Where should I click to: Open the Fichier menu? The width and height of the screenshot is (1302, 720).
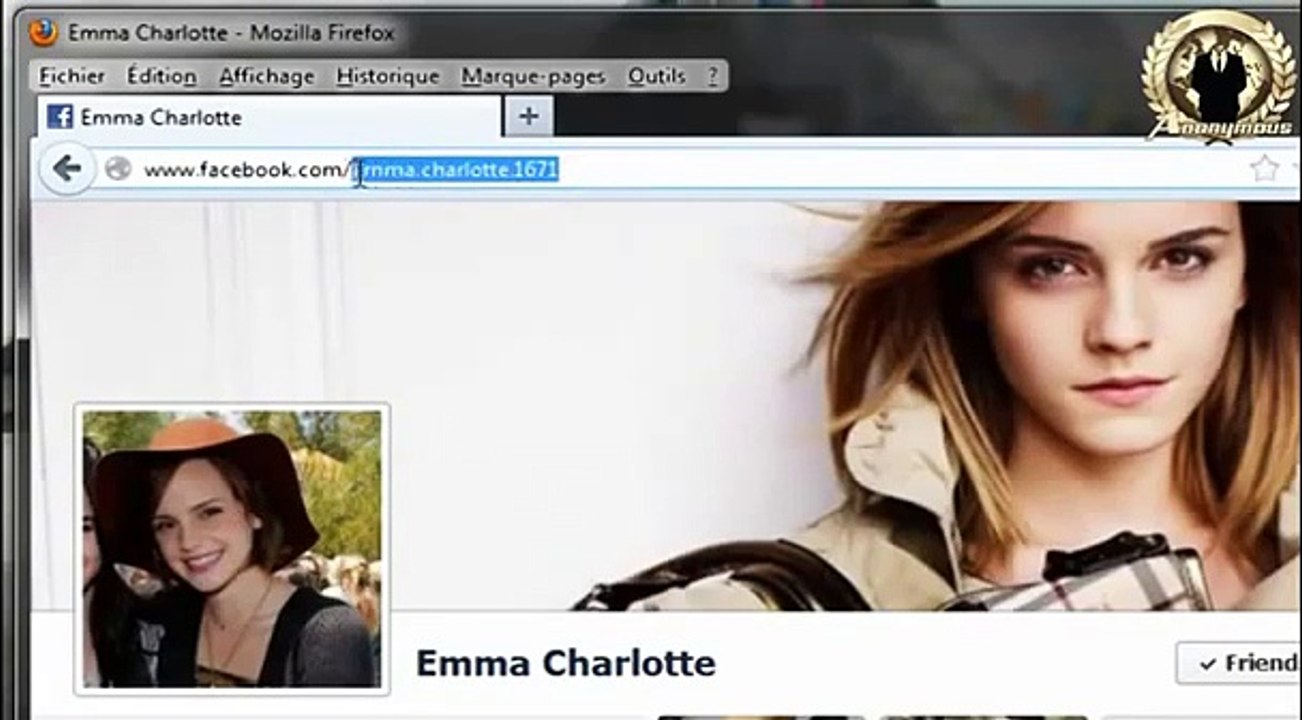click(72, 76)
